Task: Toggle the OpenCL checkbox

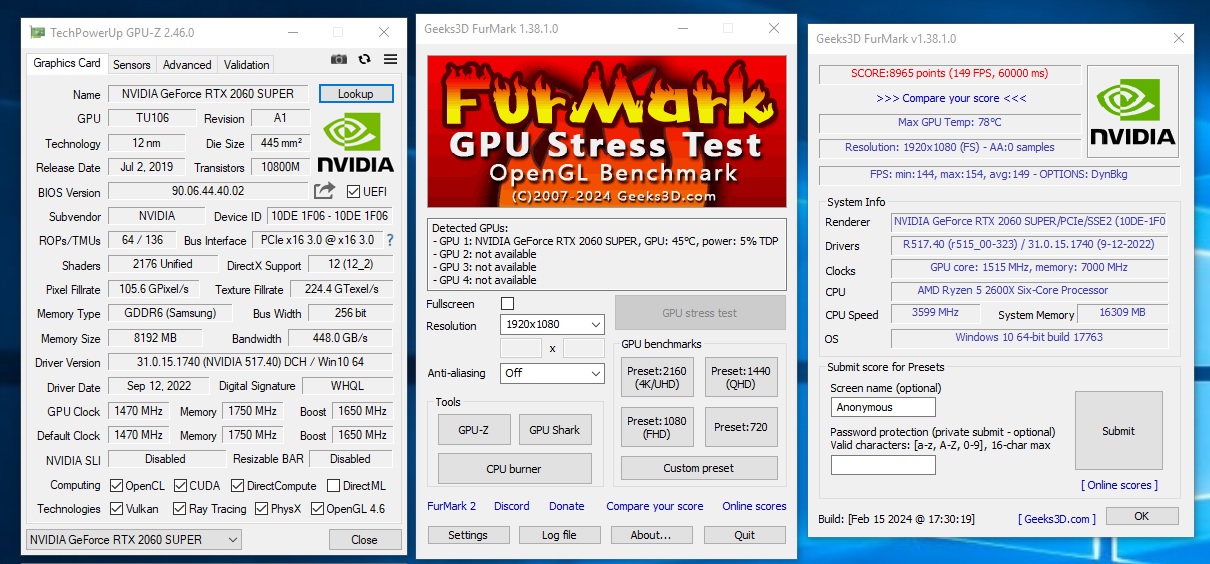Action: 115,485
